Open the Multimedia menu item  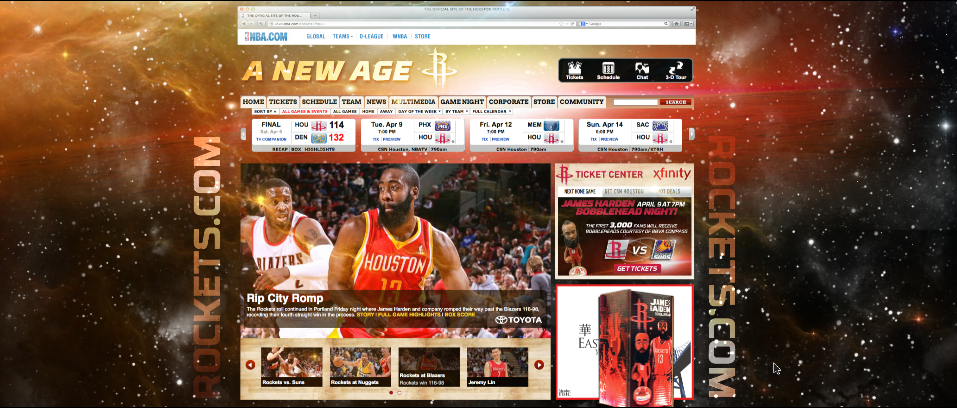pos(414,102)
